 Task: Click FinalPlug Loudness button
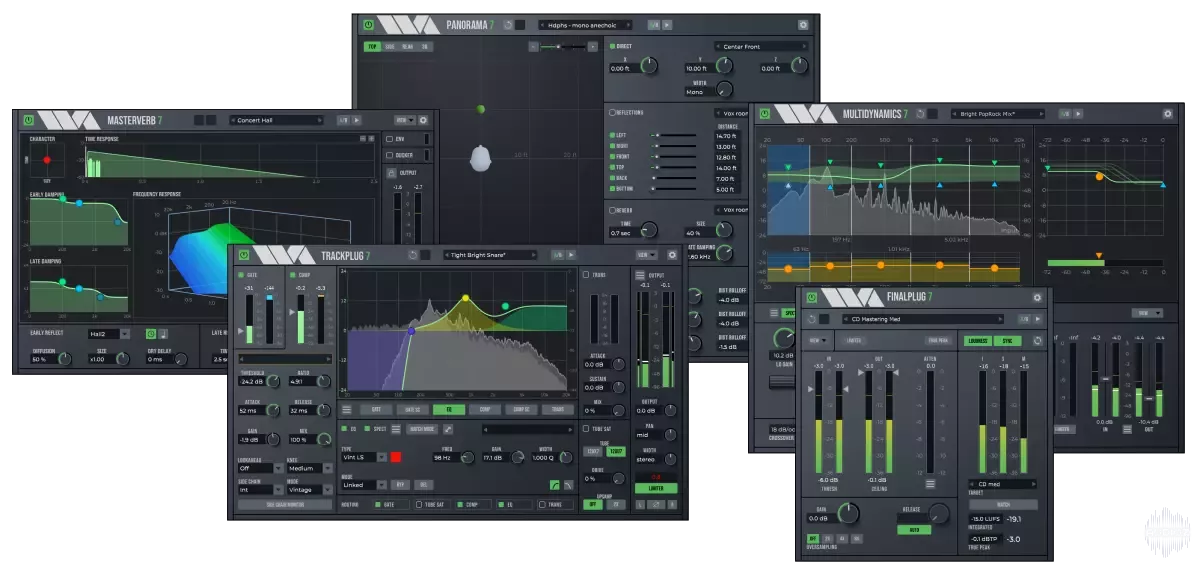click(x=978, y=340)
